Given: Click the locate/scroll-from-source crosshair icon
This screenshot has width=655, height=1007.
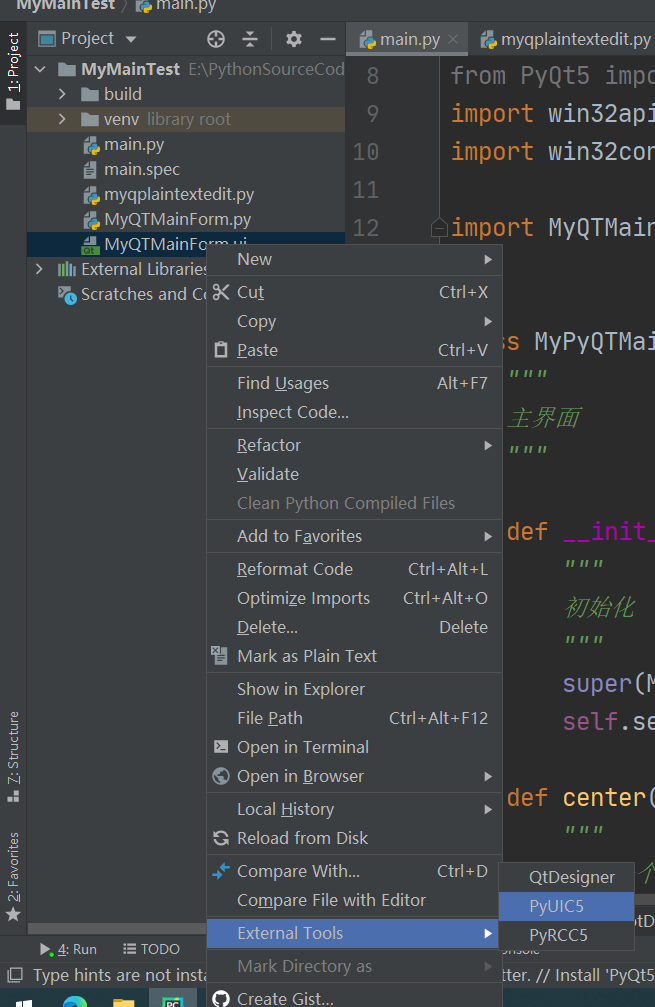Looking at the screenshot, I should 216,39.
